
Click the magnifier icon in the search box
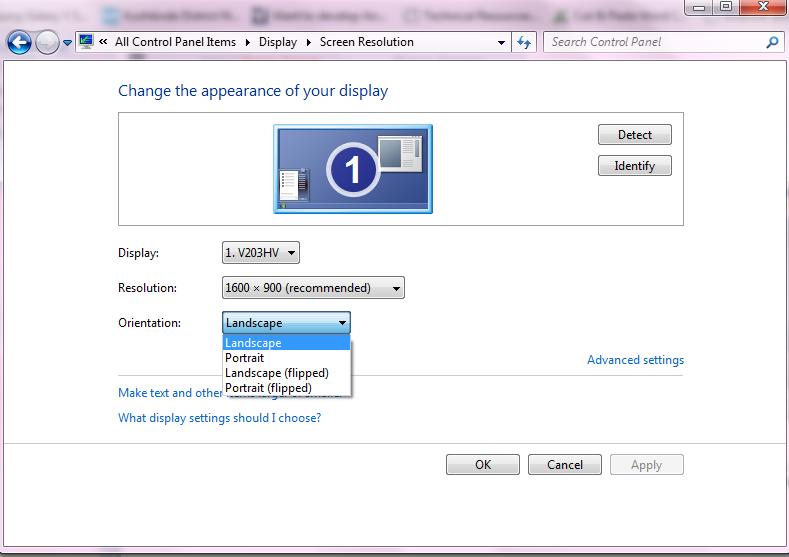tap(772, 42)
